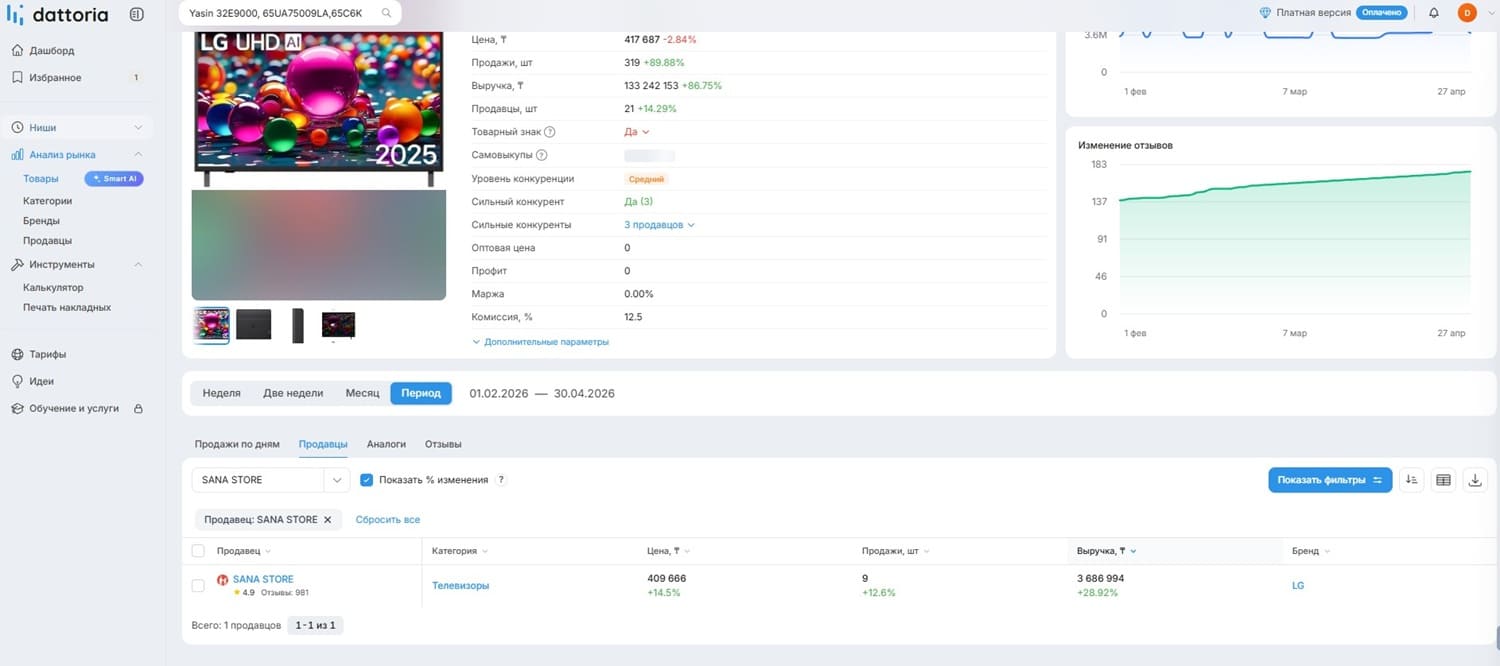Click the help icon next to Товарный знак
Viewport: 1500px width, 666px height.
coord(550,132)
